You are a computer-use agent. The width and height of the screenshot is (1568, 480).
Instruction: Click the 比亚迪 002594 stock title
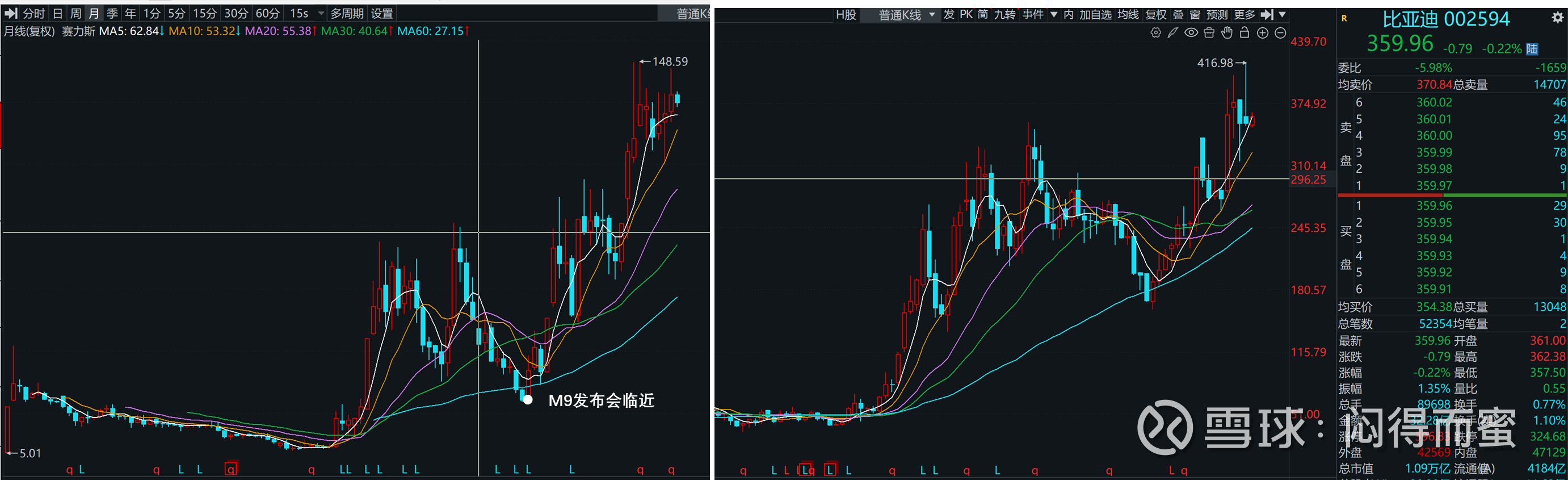[x=1445, y=19]
